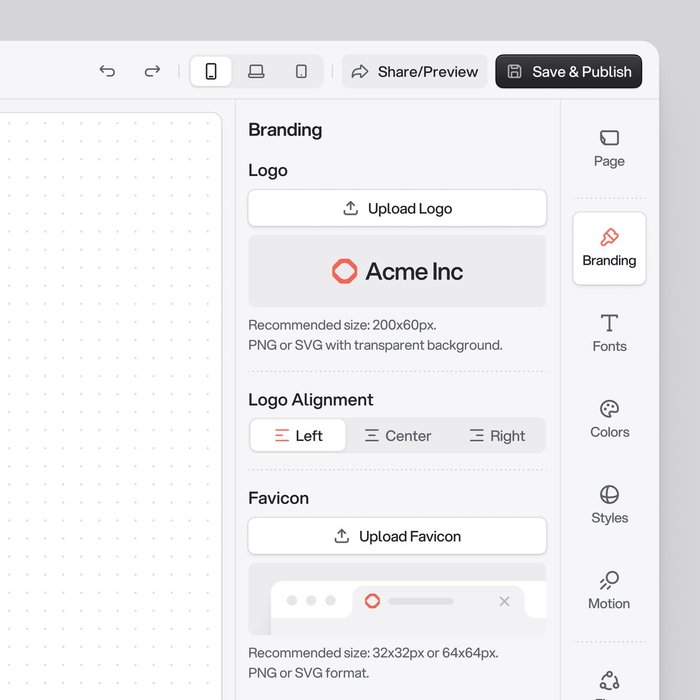The width and height of the screenshot is (700, 700).
Task: Open the Styles sidebar section
Action: (609, 505)
